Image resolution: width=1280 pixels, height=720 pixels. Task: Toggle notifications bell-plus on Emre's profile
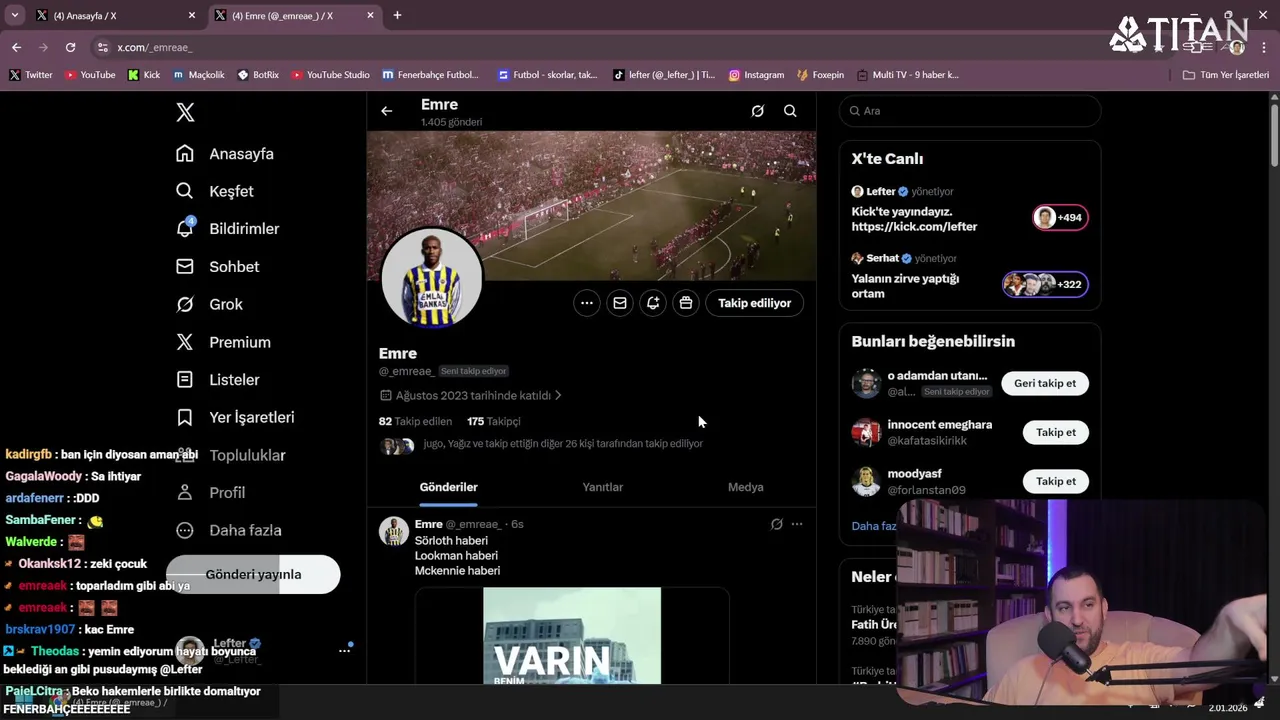(x=653, y=303)
